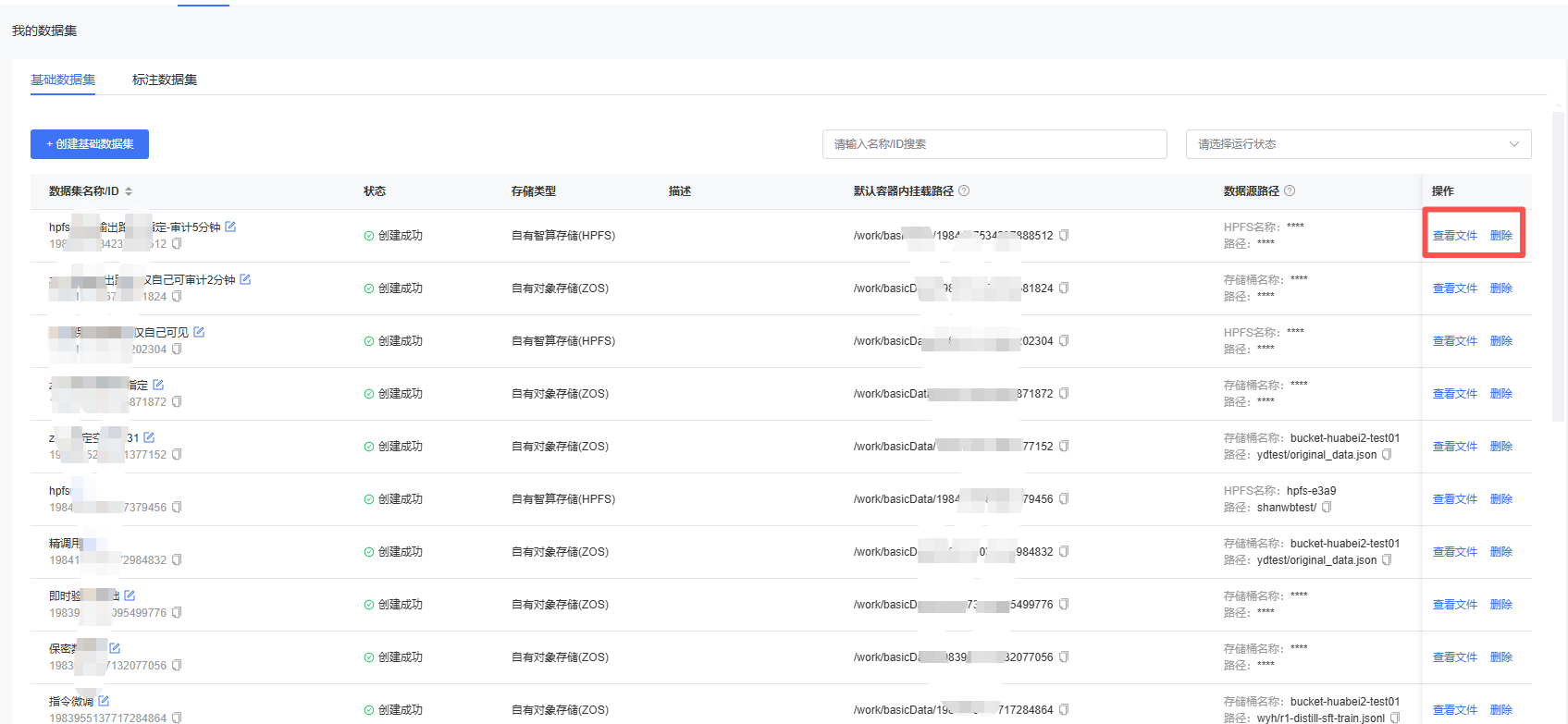Click 查看文件 for the hpfs-e3a9 dataset

[x=1454, y=499]
